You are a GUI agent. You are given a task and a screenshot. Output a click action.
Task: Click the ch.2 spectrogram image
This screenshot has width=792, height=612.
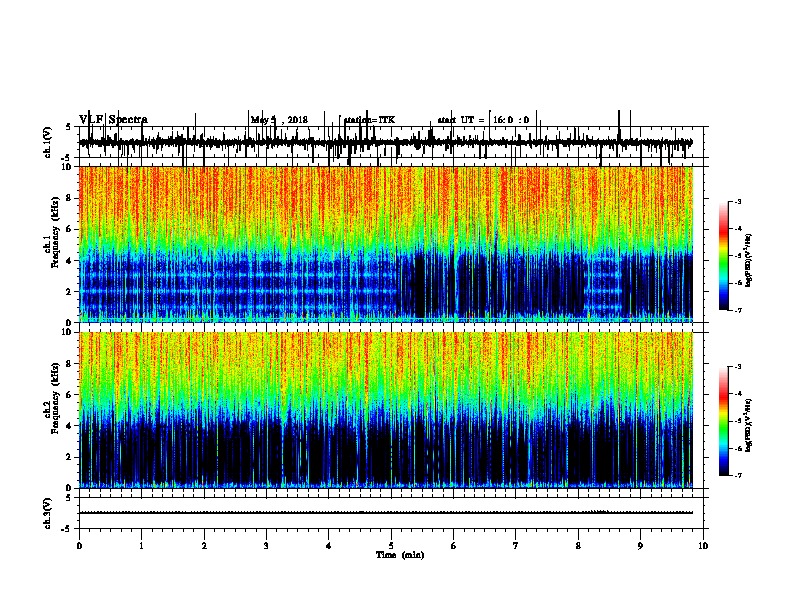[x=386, y=410]
